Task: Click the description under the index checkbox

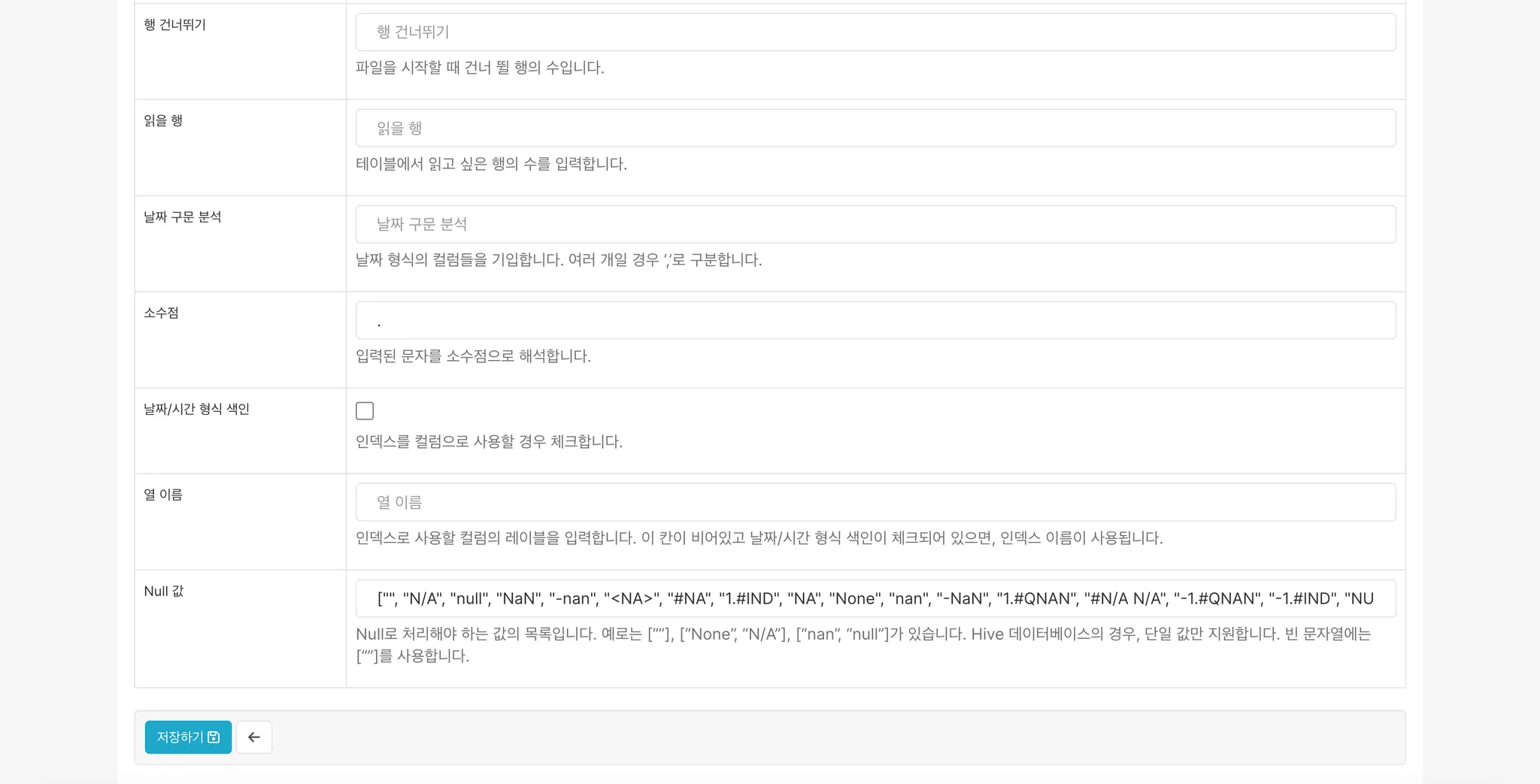Action: tap(489, 441)
